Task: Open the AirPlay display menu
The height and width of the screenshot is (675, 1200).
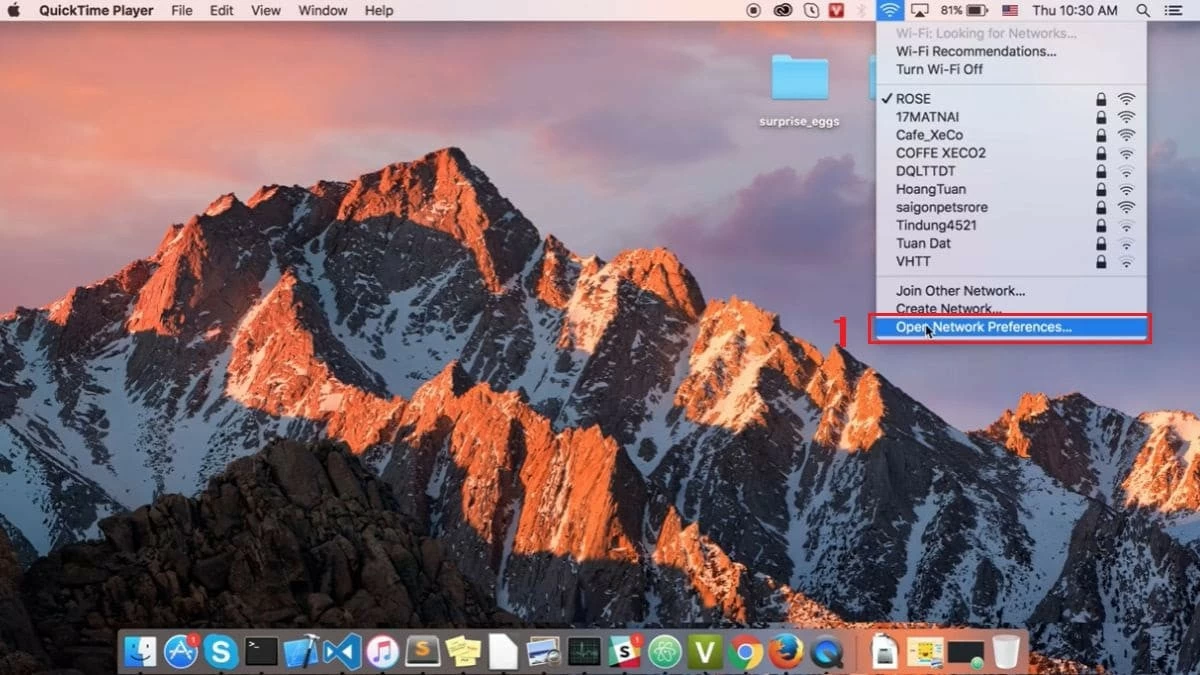Action: (920, 10)
